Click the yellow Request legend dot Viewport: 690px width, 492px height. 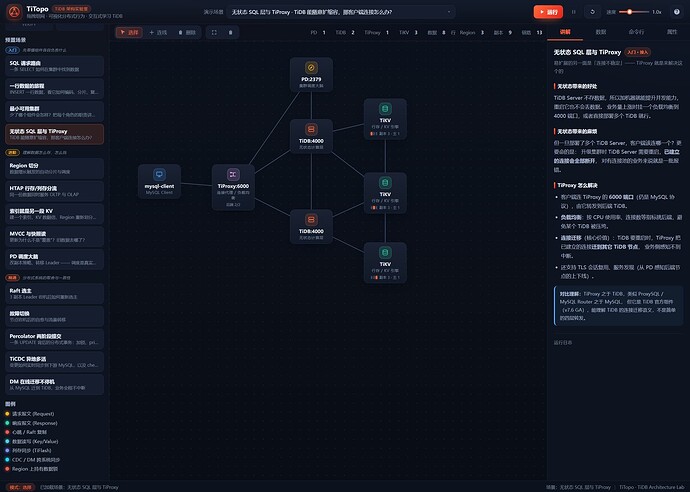click(x=7, y=414)
